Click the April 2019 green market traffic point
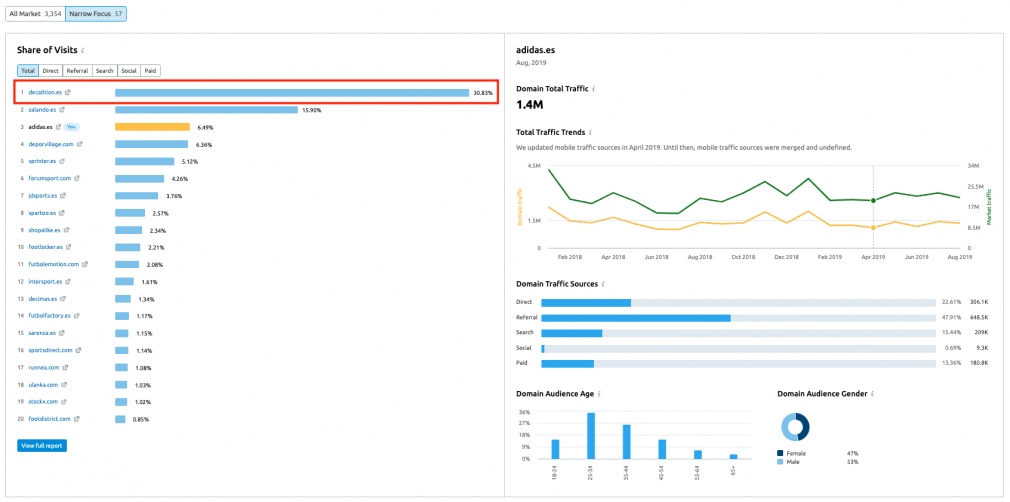Screen dimensions: 1010x502 coord(873,200)
